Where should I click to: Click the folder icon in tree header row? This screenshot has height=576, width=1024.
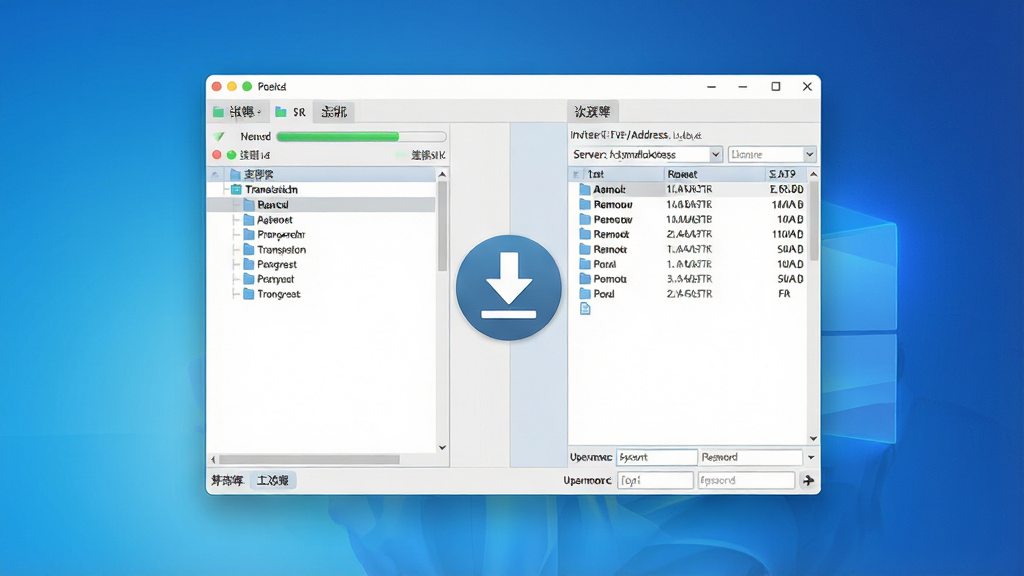coord(235,174)
